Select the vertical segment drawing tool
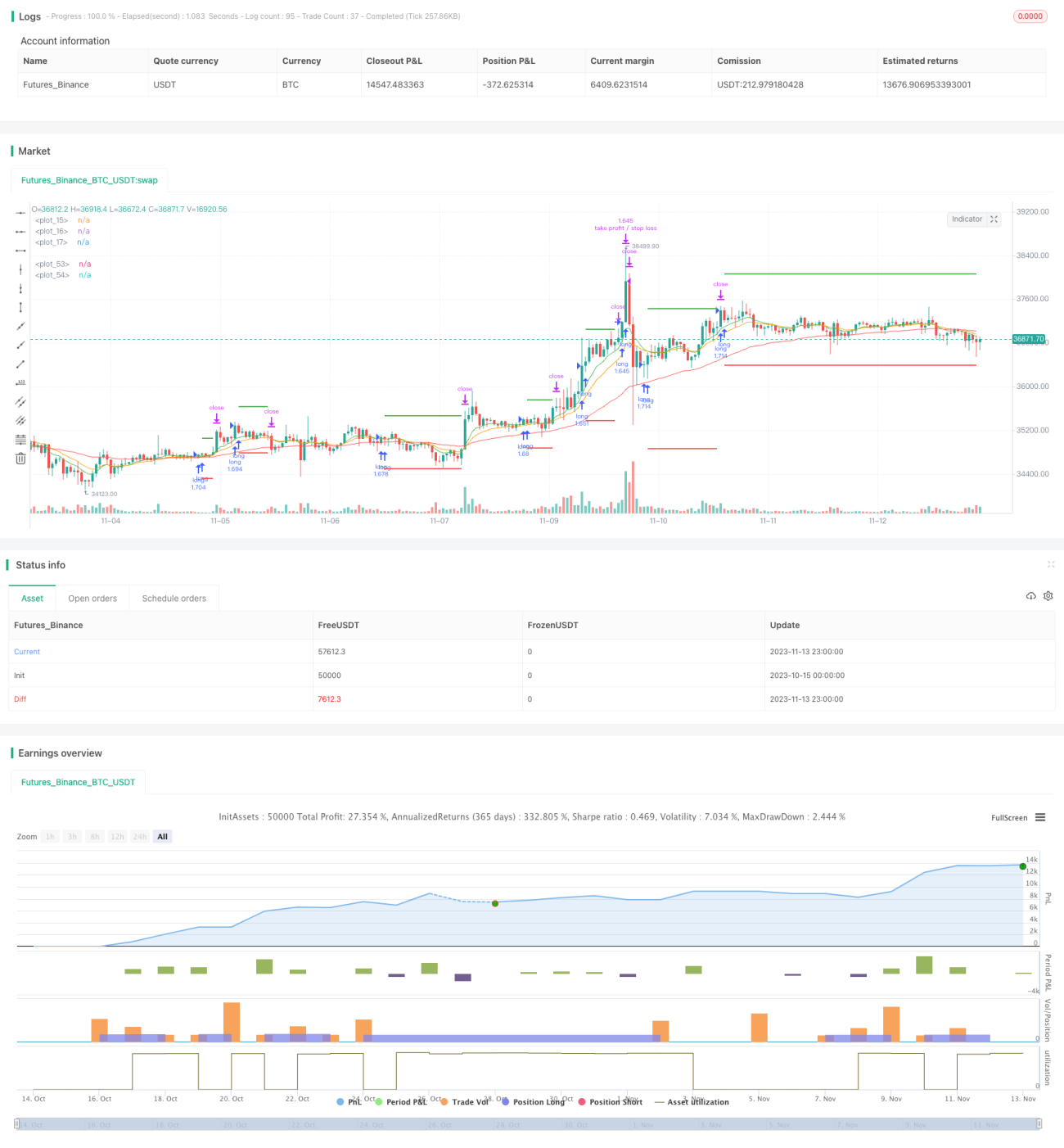 (20, 307)
